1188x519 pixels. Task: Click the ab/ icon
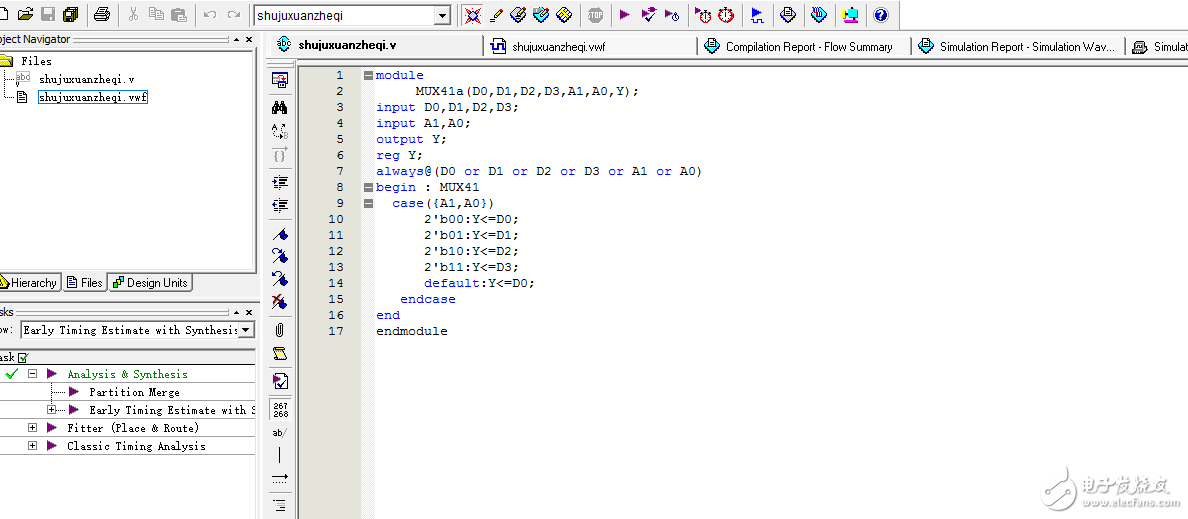(280, 433)
